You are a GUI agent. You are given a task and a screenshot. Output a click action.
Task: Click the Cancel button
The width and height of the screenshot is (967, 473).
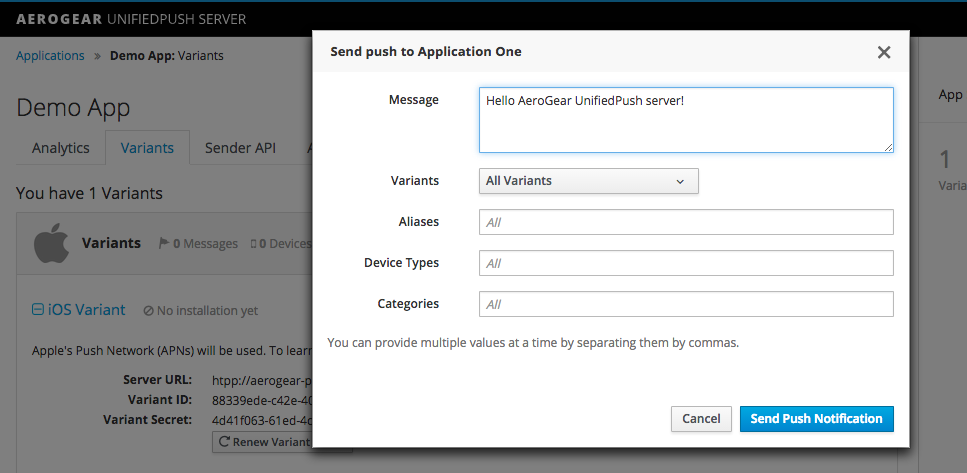701,419
